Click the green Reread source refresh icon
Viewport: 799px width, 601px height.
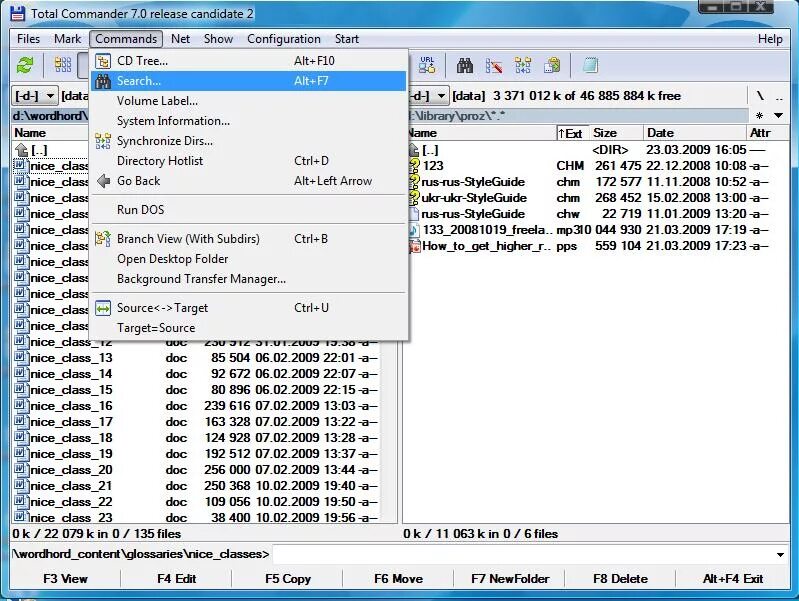point(25,65)
